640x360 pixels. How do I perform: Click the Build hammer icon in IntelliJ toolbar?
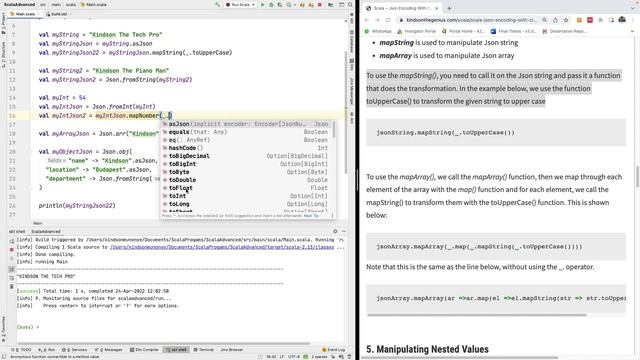pos(217,4)
